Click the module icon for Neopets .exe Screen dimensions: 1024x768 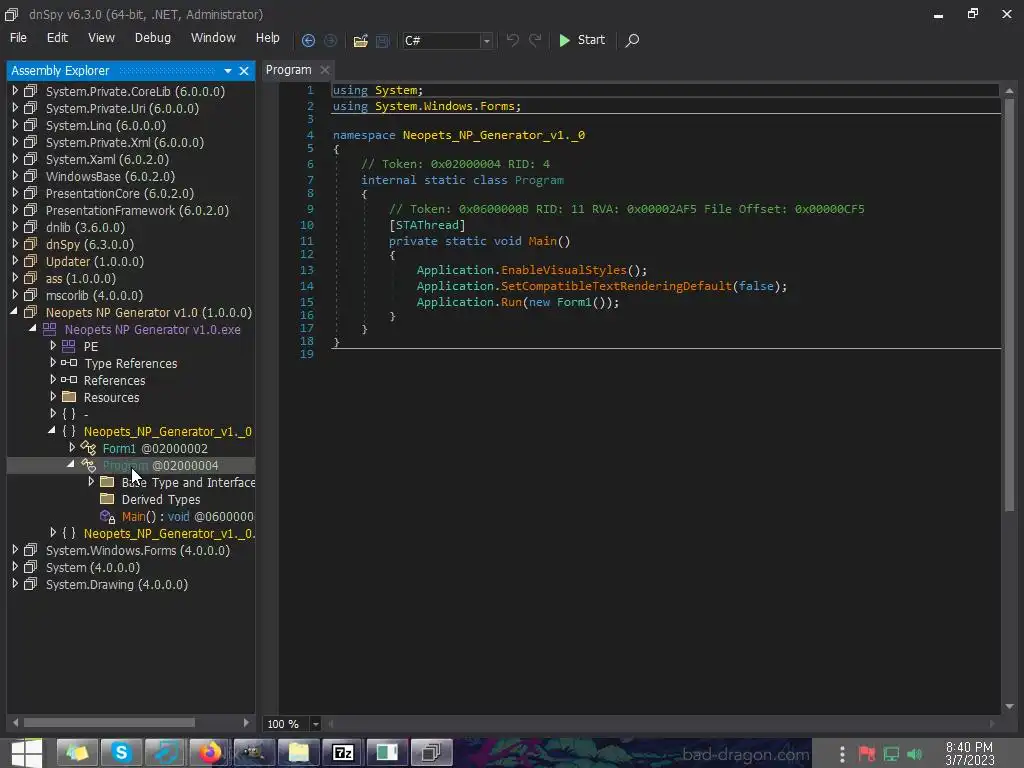tap(50, 329)
